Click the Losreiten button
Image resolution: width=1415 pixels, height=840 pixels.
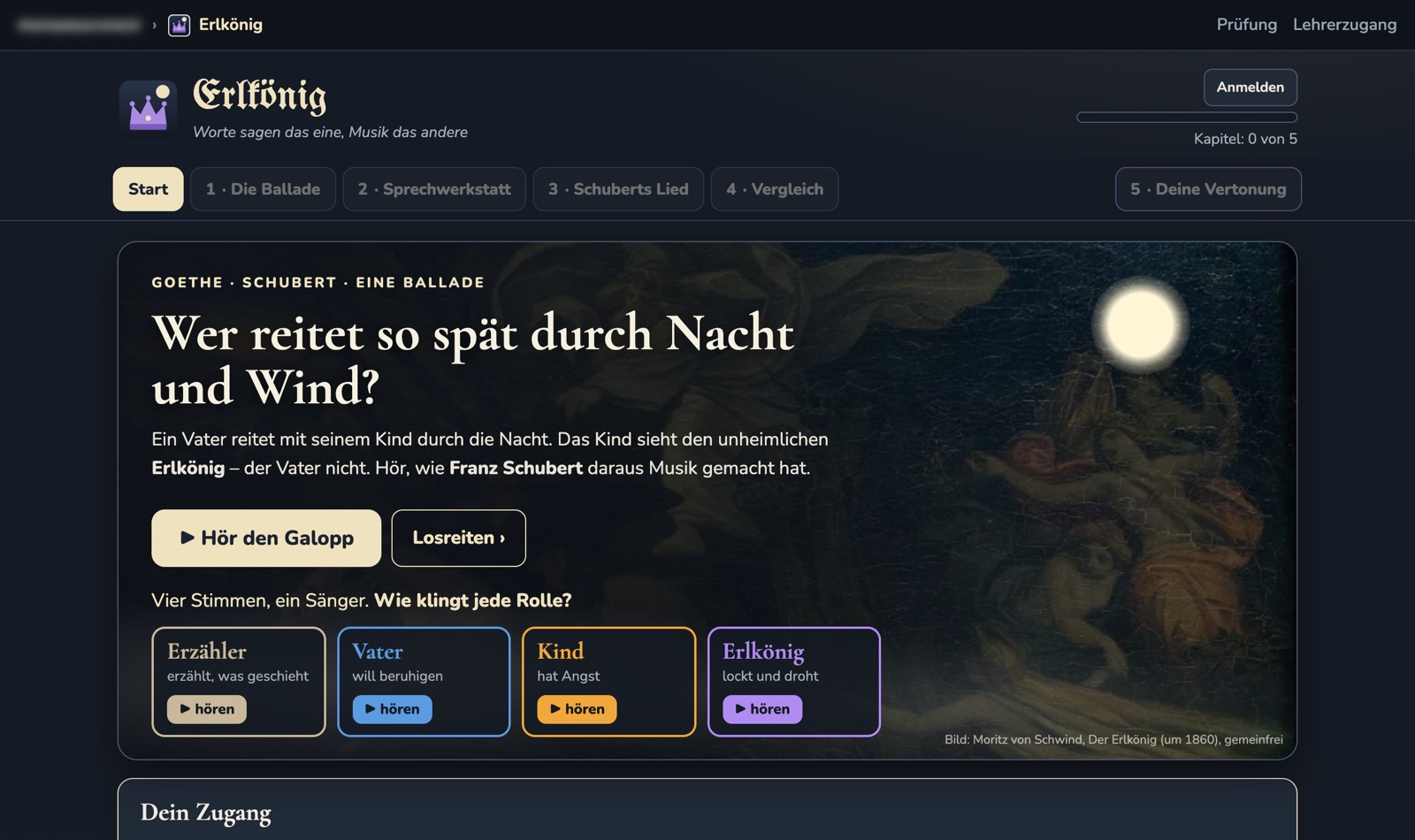458,538
